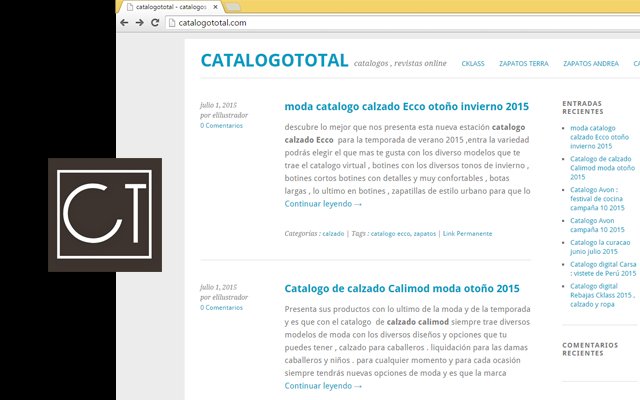640x400 pixels.
Task: Click the CT logo image
Action: click(x=105, y=215)
